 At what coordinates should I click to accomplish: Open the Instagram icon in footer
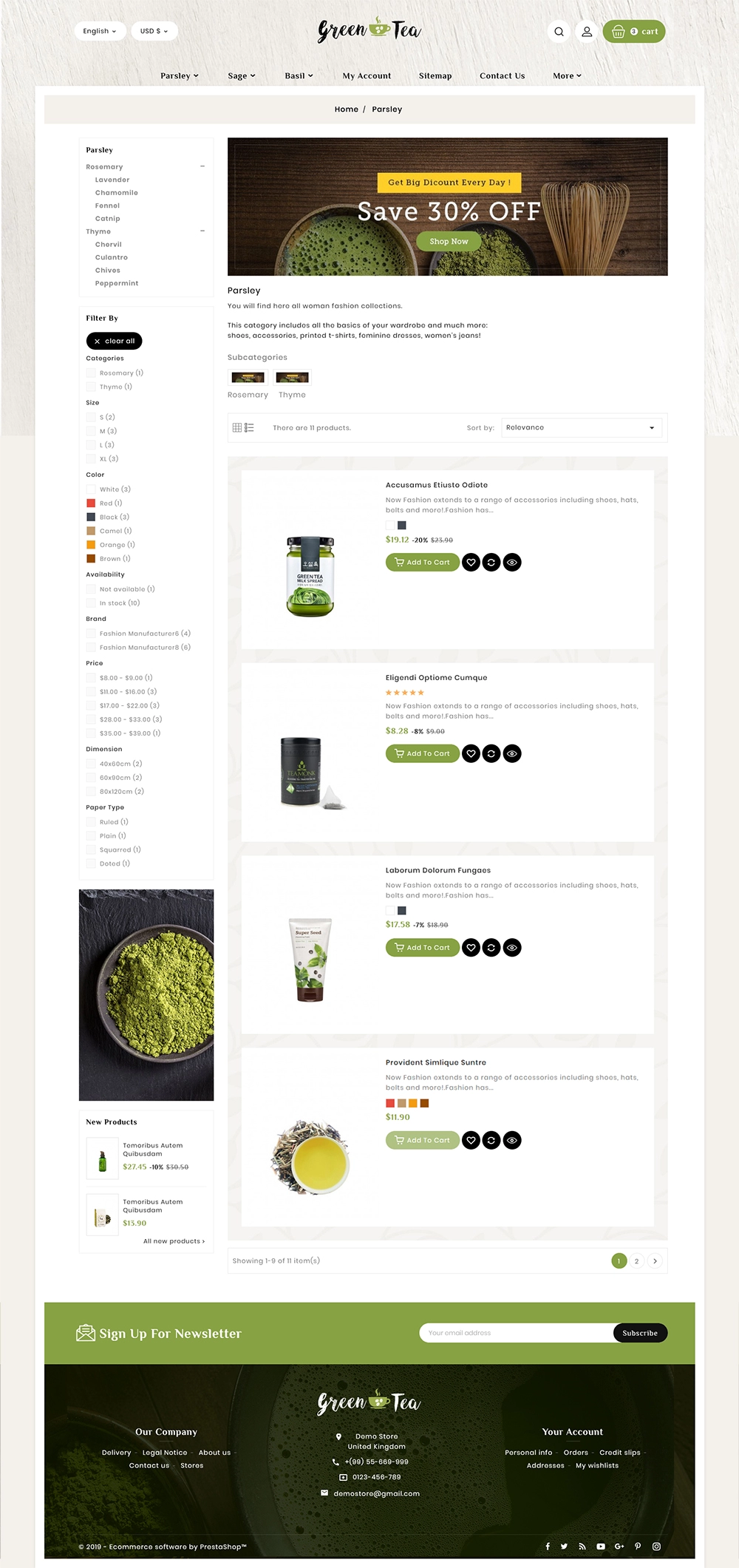[x=656, y=1546]
